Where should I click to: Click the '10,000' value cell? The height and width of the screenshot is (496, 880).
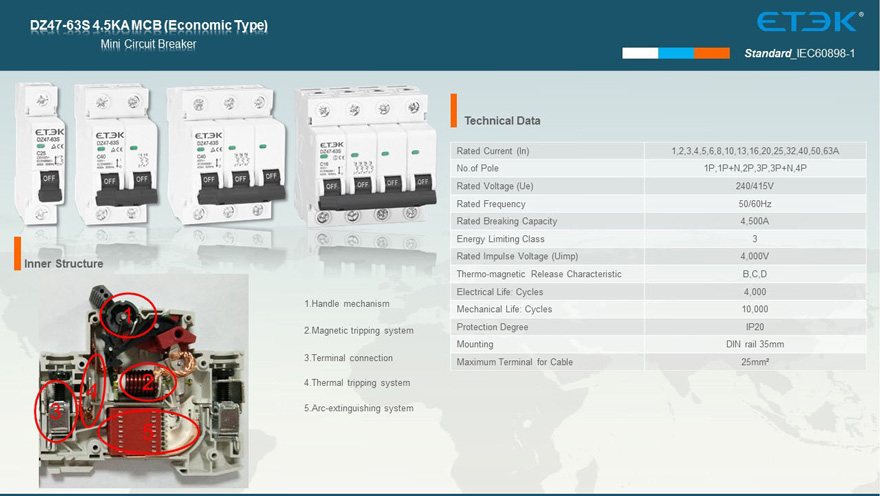click(755, 309)
